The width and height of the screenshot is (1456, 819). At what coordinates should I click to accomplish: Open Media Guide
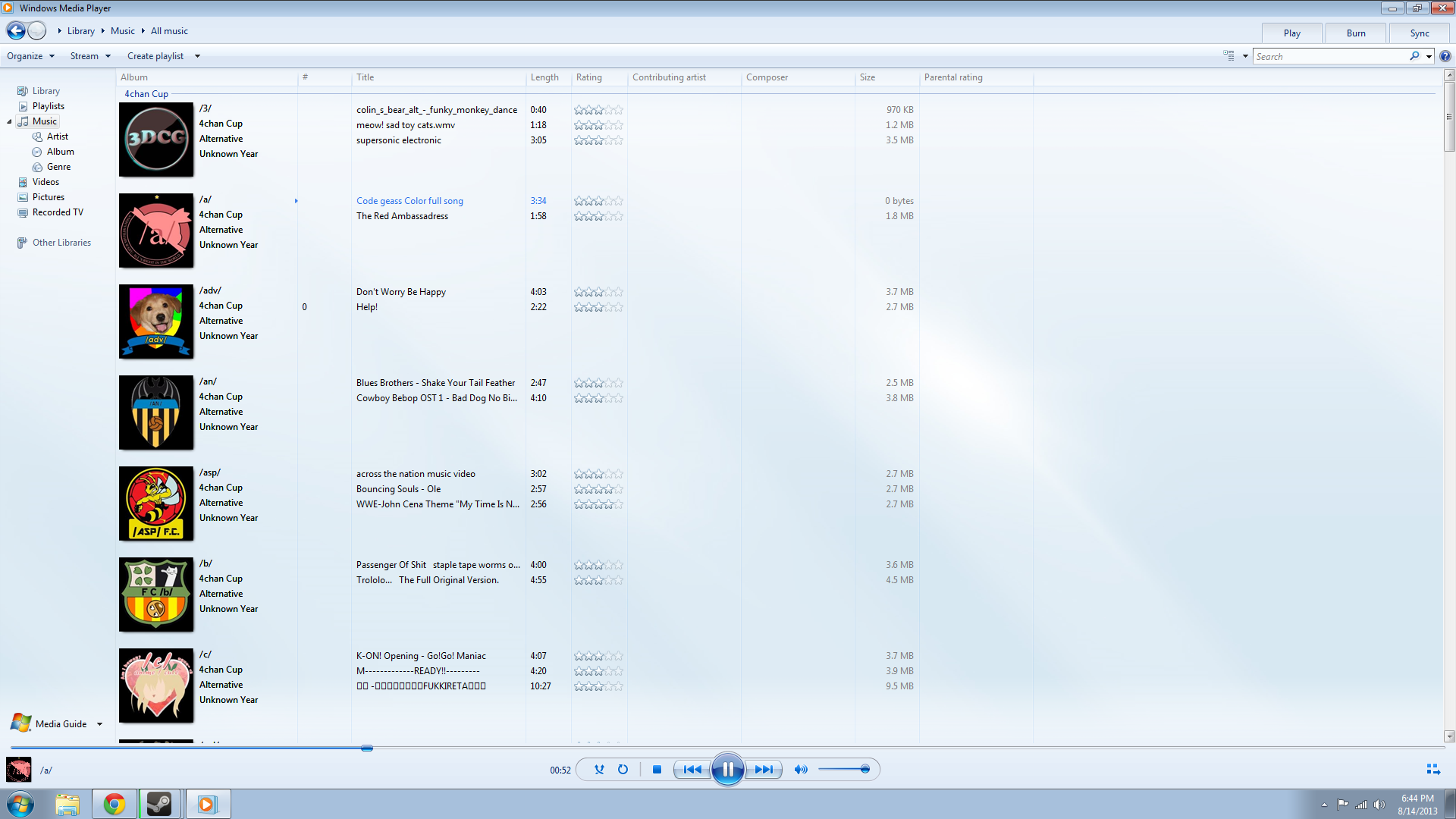point(61,724)
